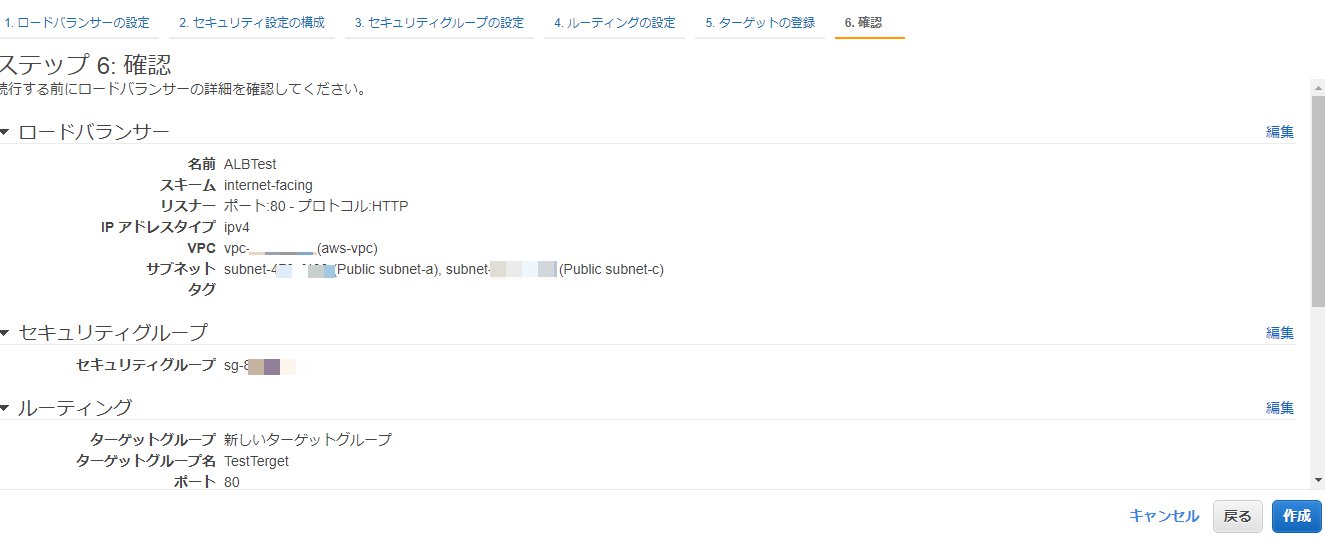Viewport: 1325px width, 540px height.
Task: Click the TestTerget target group name
Action: (x=256, y=461)
